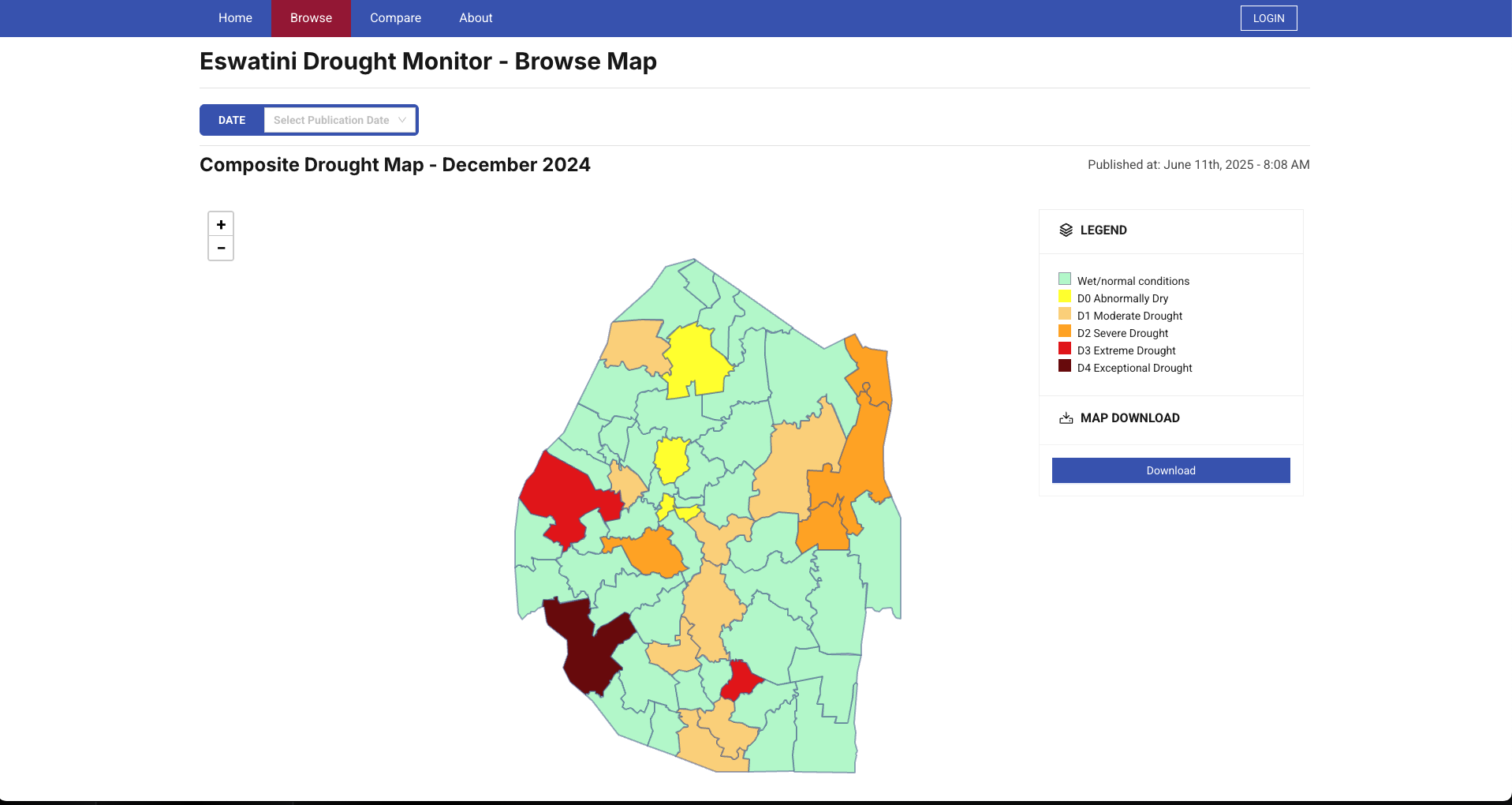Click the chevron arrow in date selector

tap(402, 120)
